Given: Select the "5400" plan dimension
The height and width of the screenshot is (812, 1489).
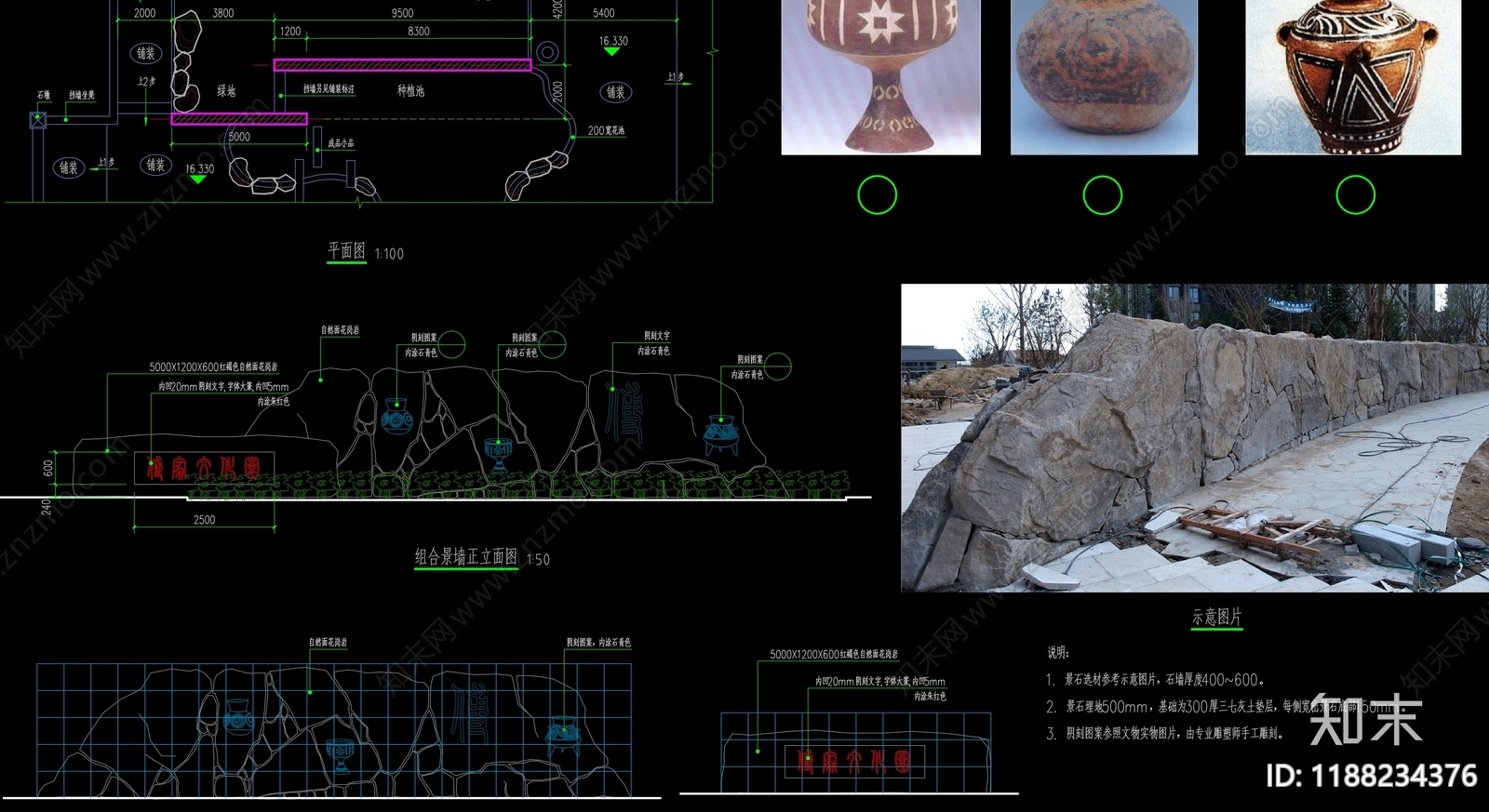Looking at the screenshot, I should (603, 13).
